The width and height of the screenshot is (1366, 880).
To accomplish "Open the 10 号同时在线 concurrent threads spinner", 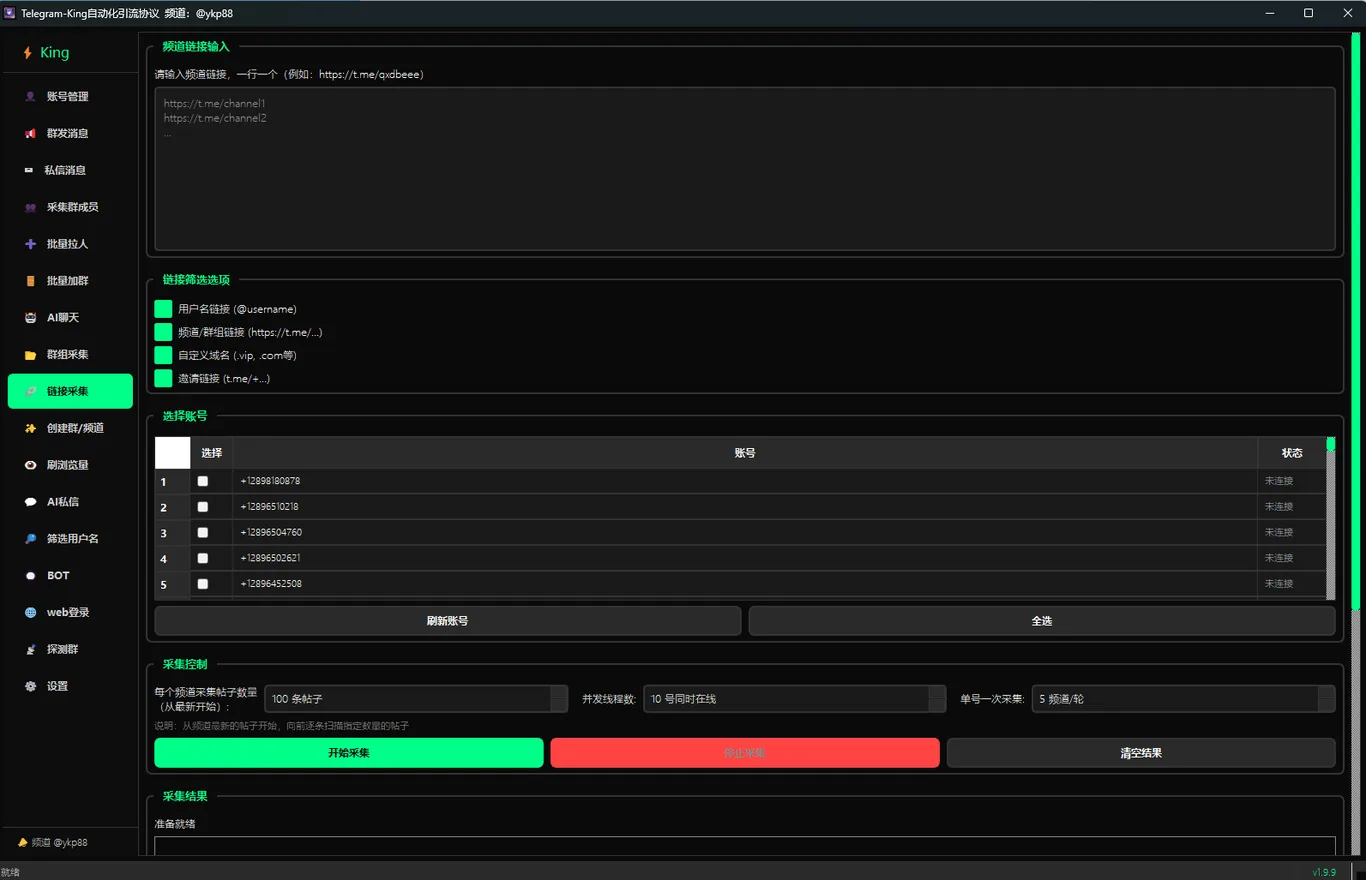I will 794,699.
